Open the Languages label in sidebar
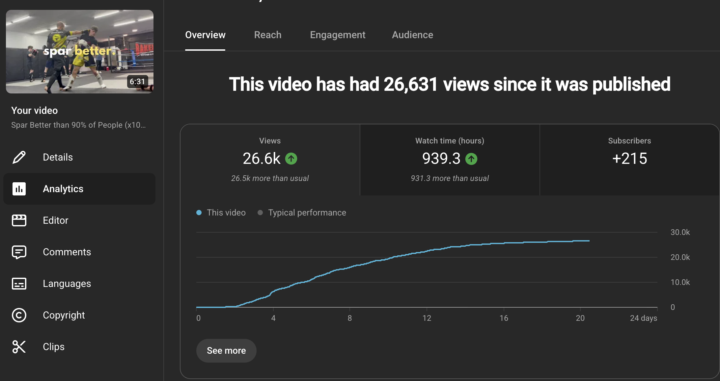 [67, 284]
